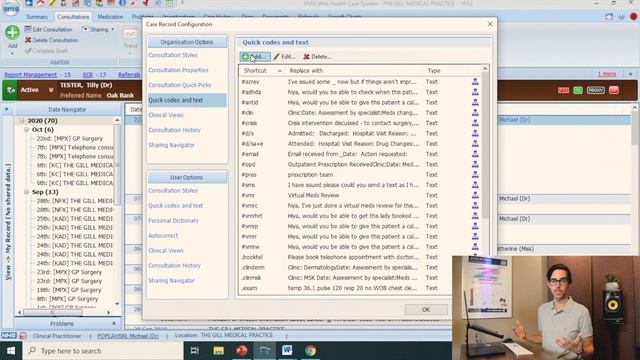Open the Sharing dropdown in the ribbon
Screen dimensions: 640x360
pyautogui.click(x=98, y=29)
